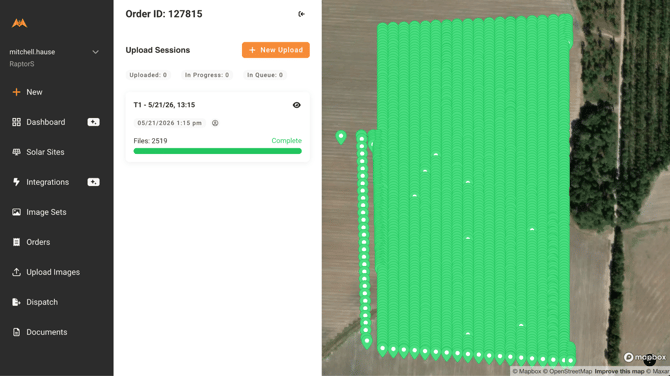Click the 05/21/2026 1:15 pm date chip
Viewport: 670px width, 376px height.
(170, 123)
